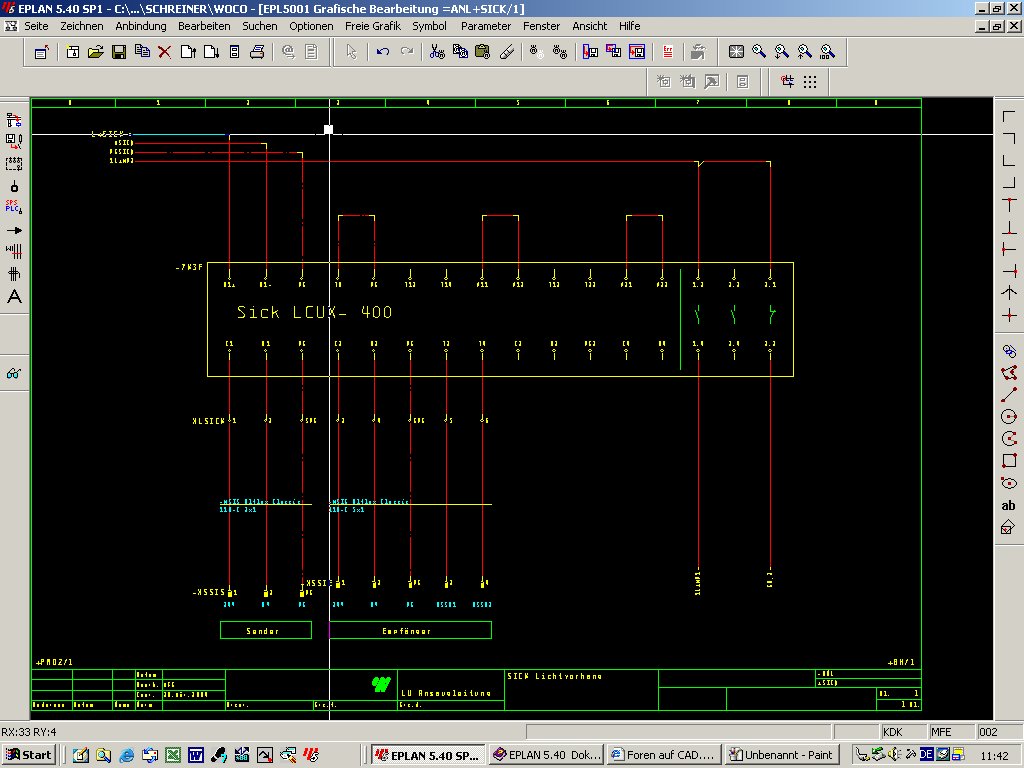Image resolution: width=1024 pixels, height=768 pixels.
Task: Click the glasses view icon
Action: [14, 374]
